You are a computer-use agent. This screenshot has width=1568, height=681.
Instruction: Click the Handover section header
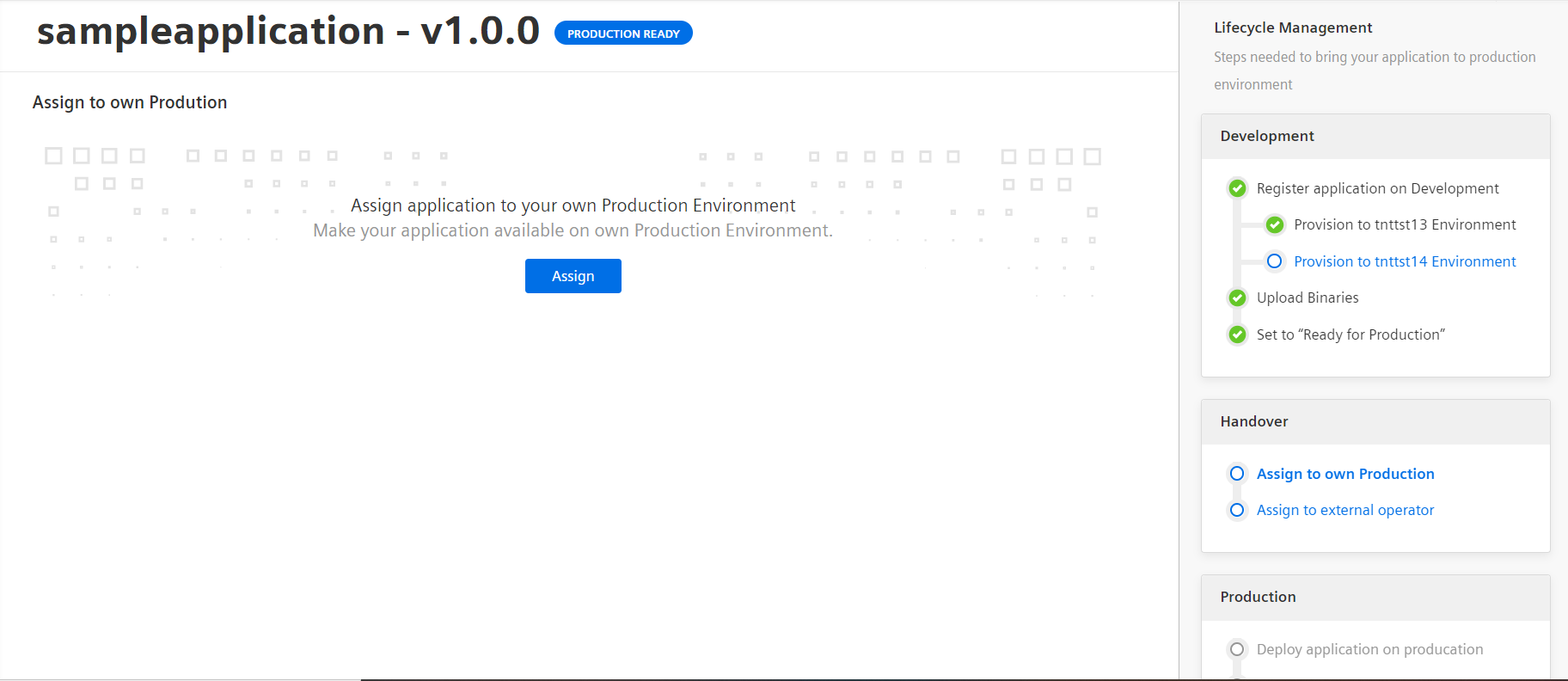pos(1375,421)
